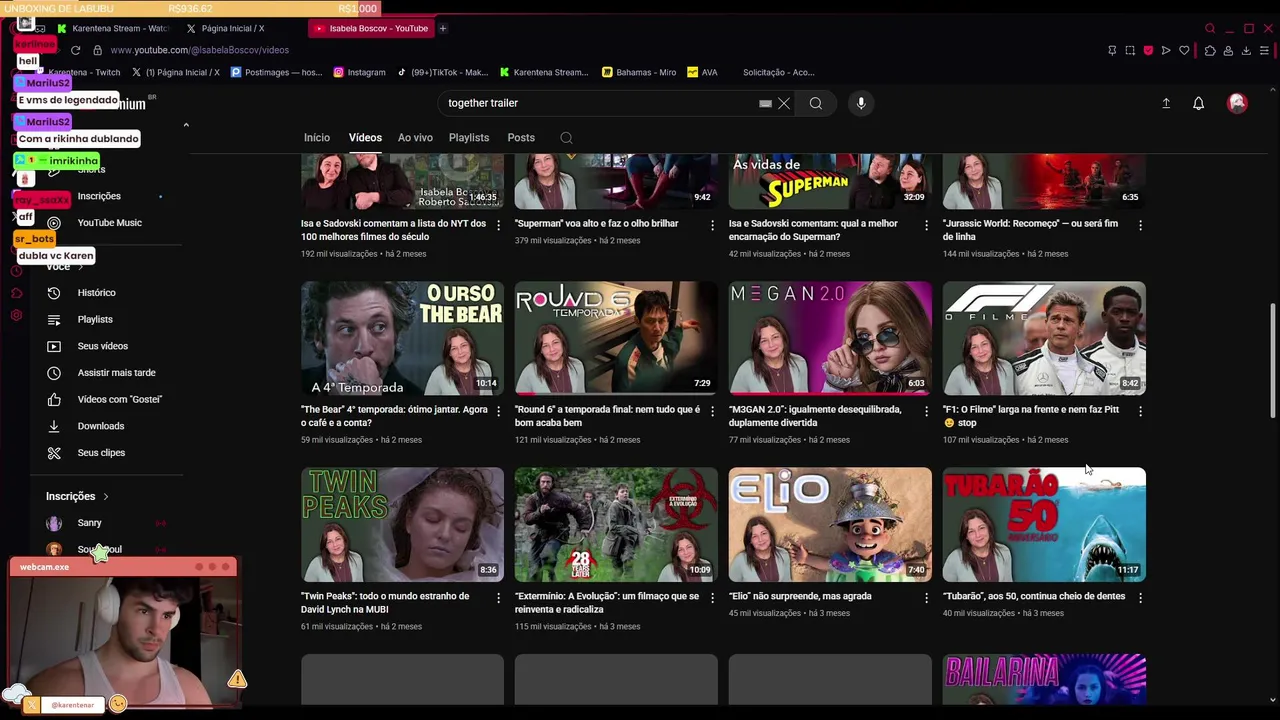Image resolution: width=1280 pixels, height=720 pixels.
Task: Click the page vertical scrollbar thumb
Action: [1273, 358]
